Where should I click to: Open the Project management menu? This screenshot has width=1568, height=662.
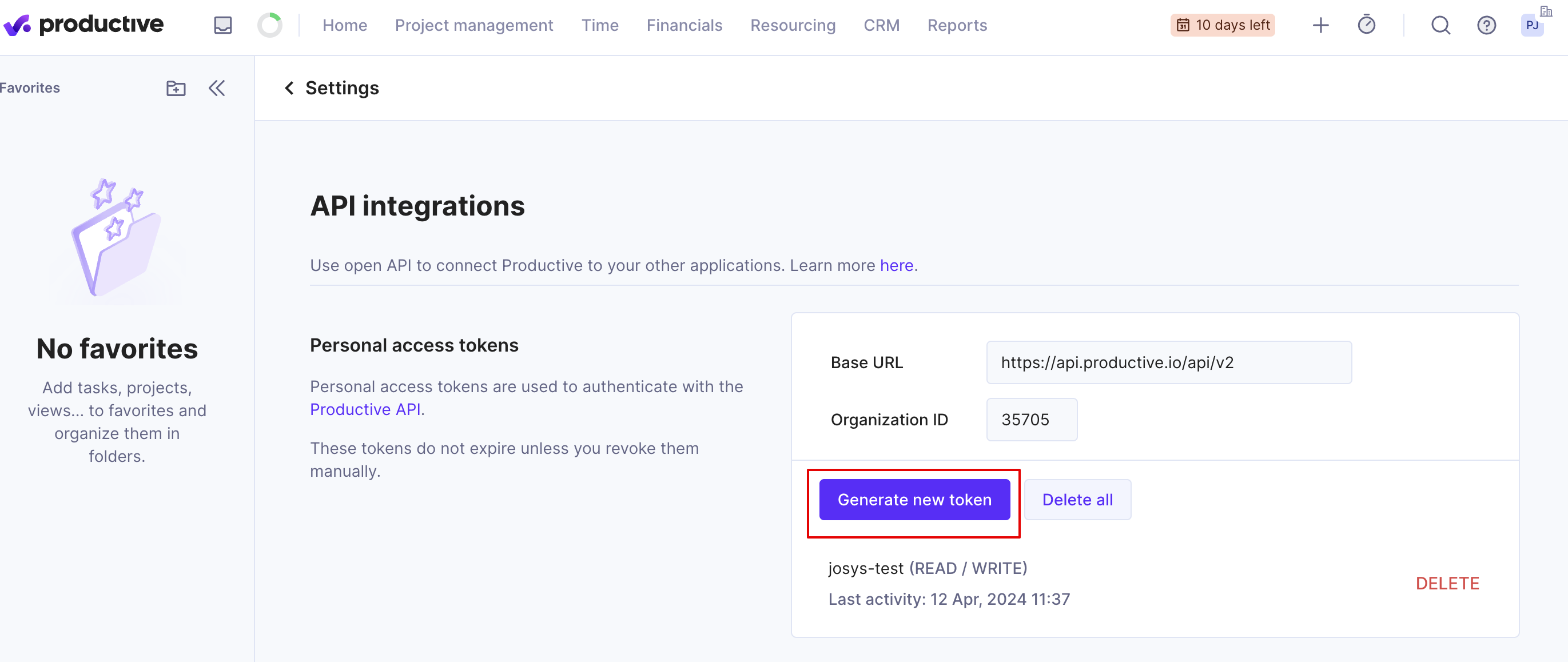tap(473, 25)
